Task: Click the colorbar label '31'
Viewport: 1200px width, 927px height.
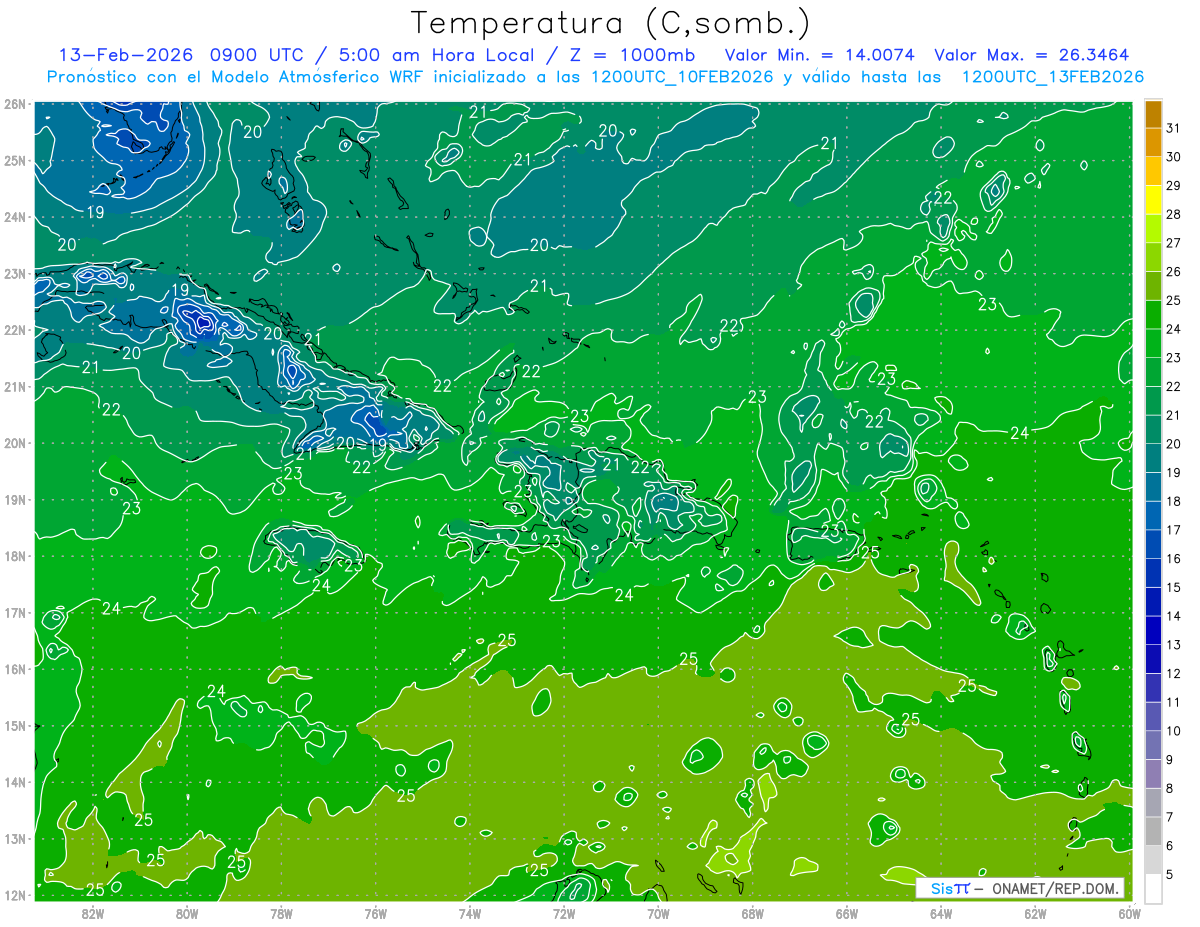Action: 1173,128
